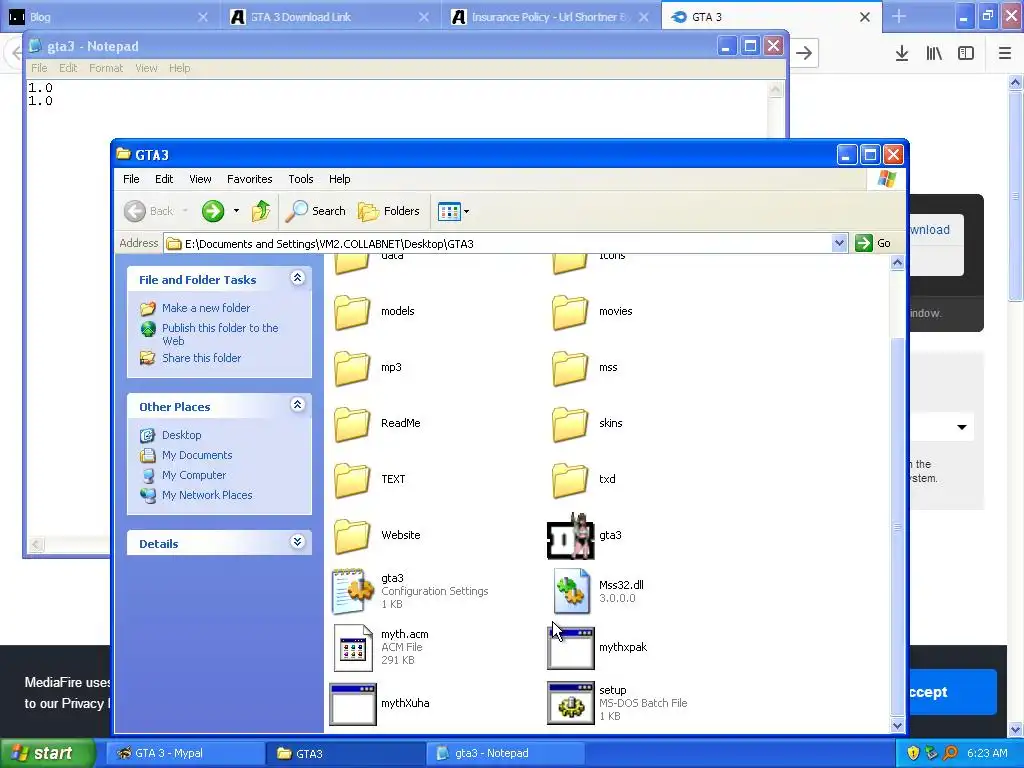Click the Start button
Image resolution: width=1024 pixels, height=768 pixels.
(48, 753)
